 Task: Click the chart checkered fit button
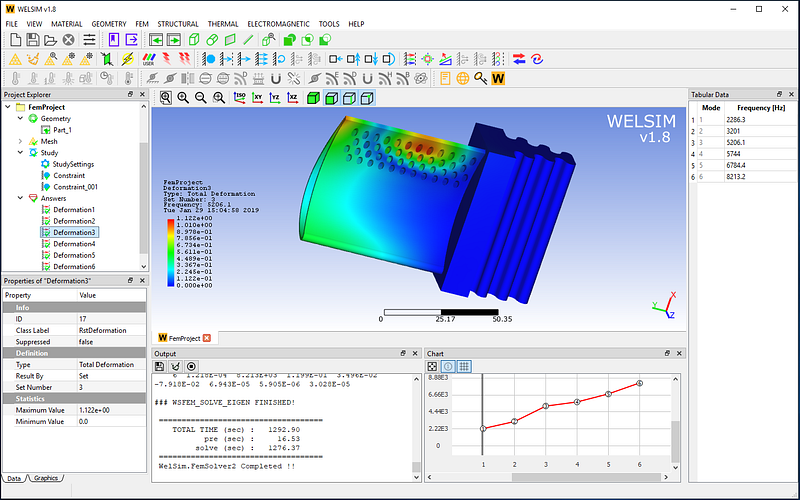click(432, 366)
